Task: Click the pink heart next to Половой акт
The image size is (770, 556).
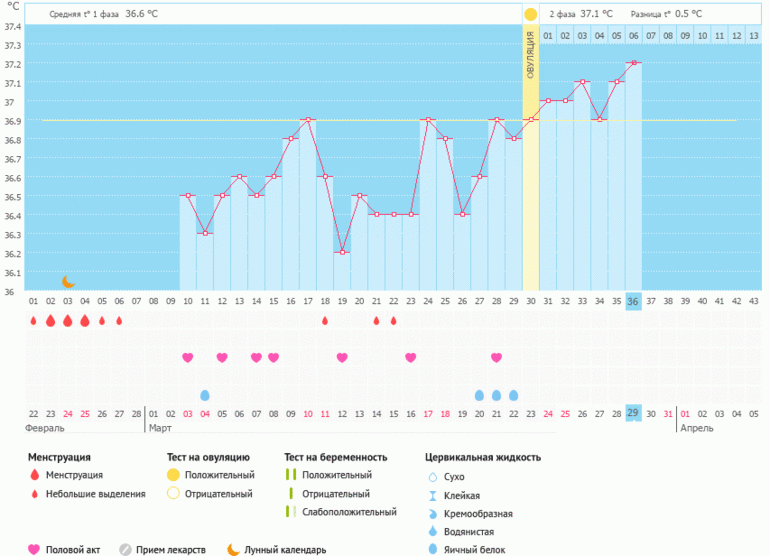Action: [x=34, y=549]
